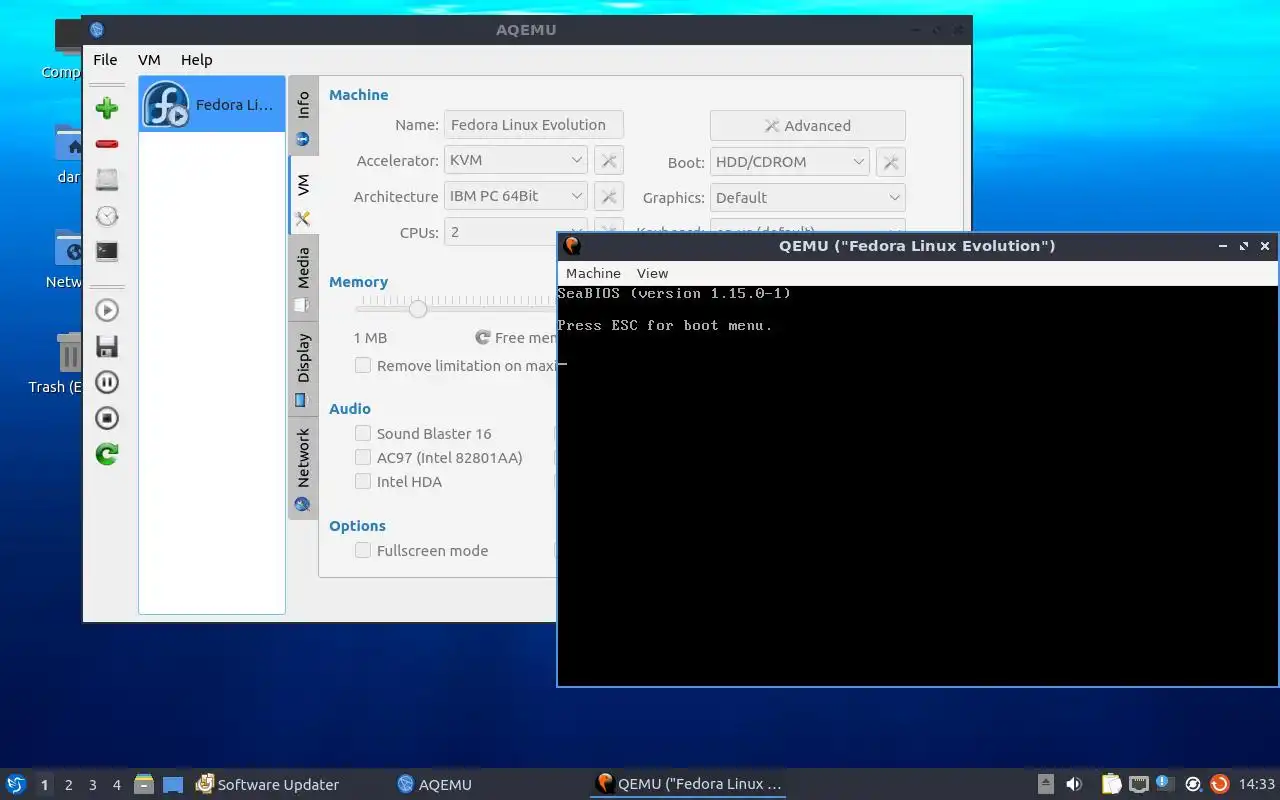Enable AC97 (Intel 82801AA) audio
Screen dimensions: 1280x800
(363, 457)
